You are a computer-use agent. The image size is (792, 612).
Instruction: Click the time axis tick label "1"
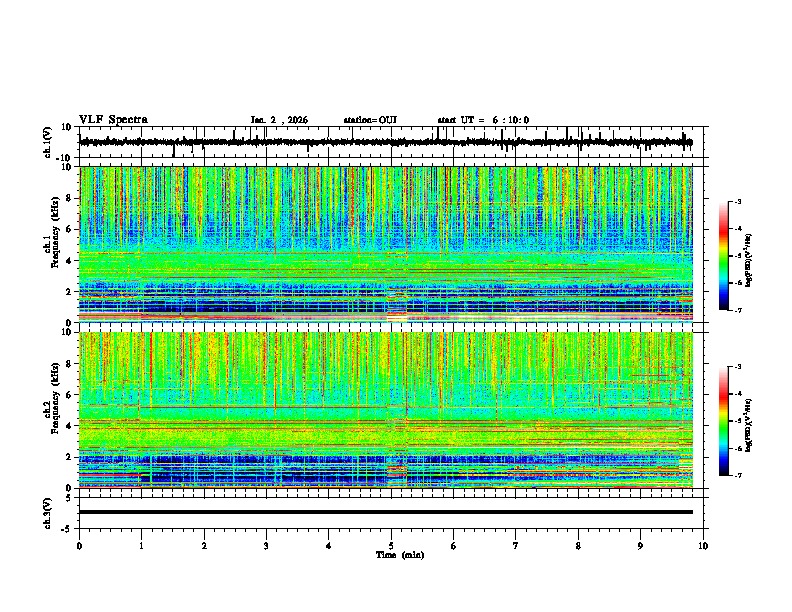[141, 546]
